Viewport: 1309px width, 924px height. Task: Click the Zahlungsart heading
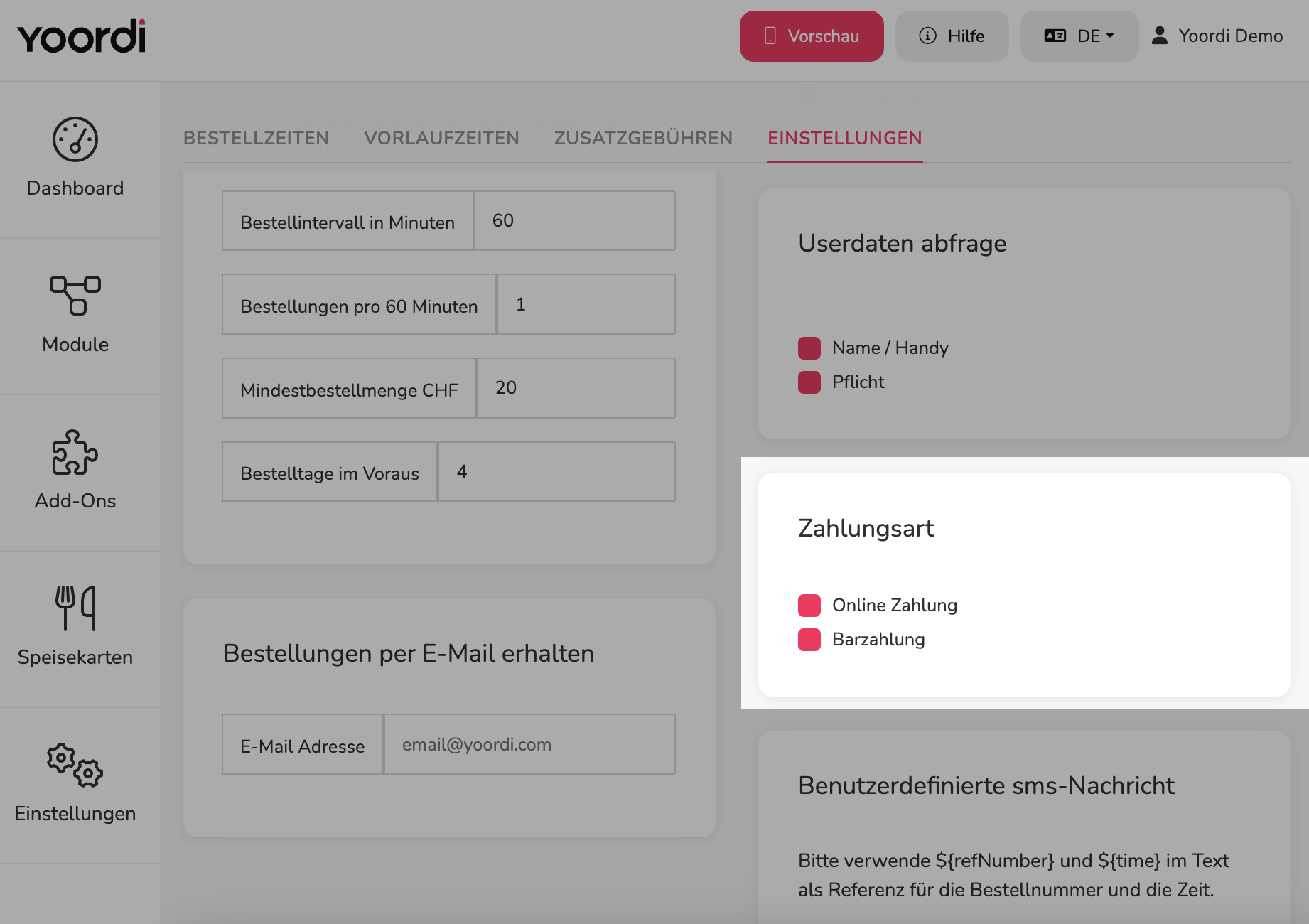point(866,528)
